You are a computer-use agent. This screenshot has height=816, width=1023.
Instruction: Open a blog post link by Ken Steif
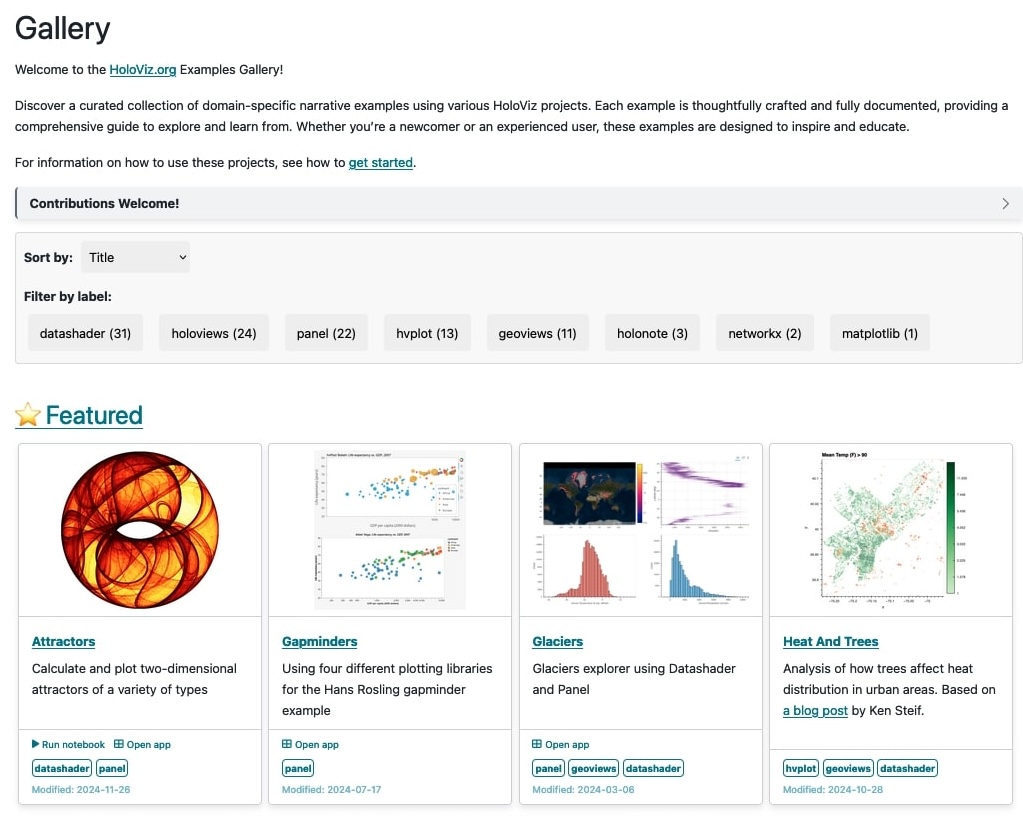click(816, 710)
